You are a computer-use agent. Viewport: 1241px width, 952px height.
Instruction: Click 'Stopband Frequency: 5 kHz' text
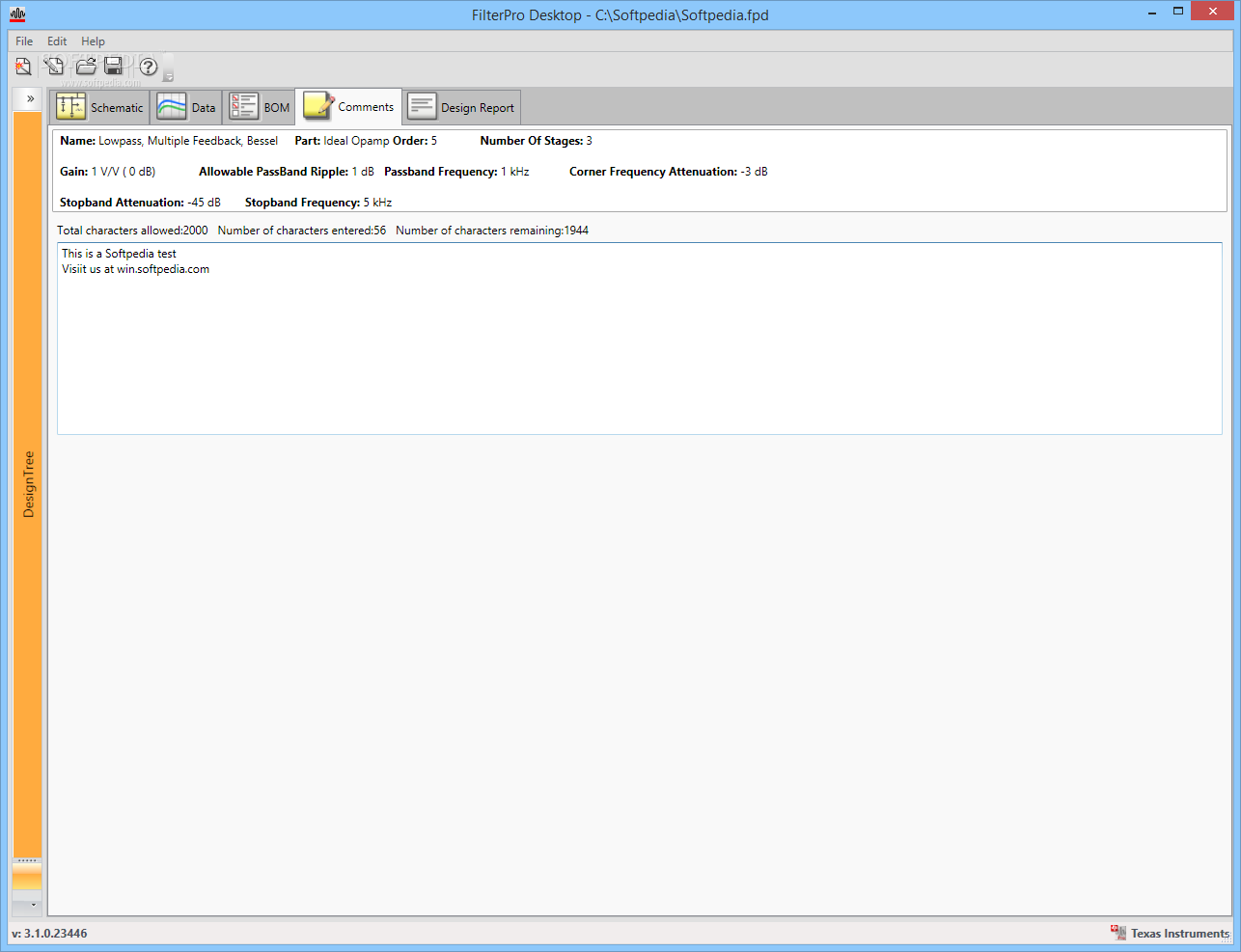click(x=318, y=203)
